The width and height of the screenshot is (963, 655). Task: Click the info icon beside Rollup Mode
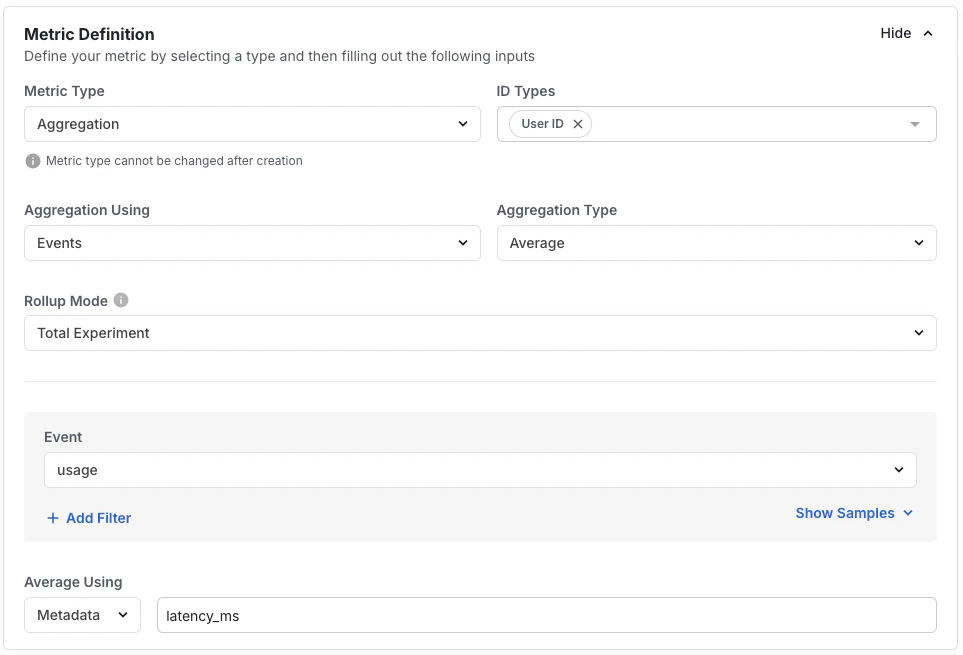click(x=119, y=300)
